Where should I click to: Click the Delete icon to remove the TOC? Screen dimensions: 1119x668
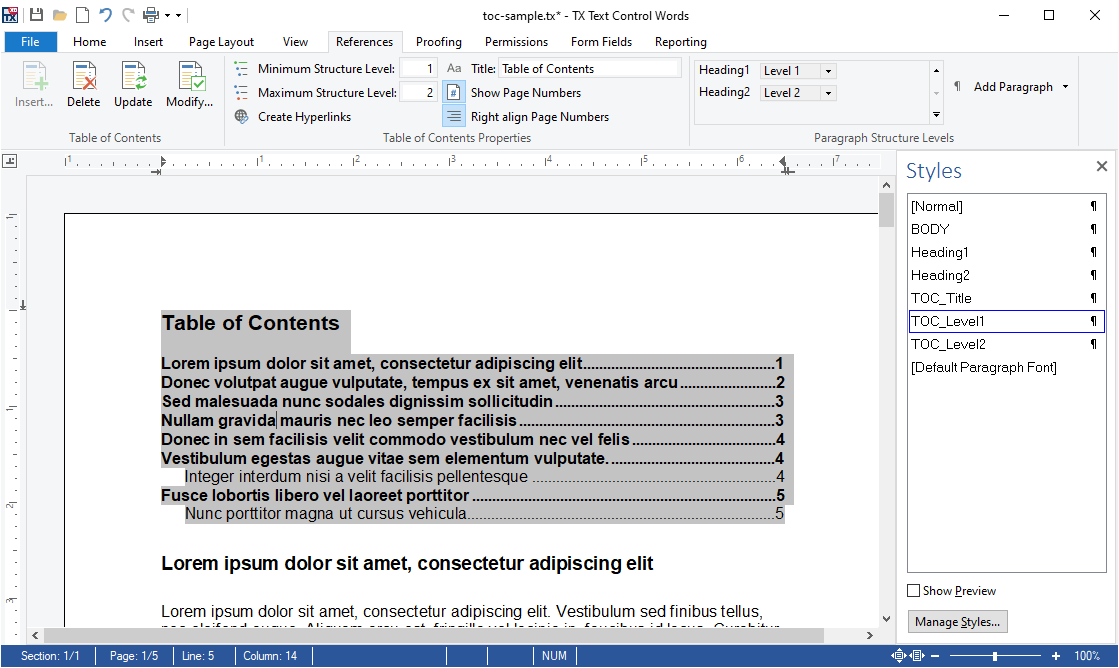pyautogui.click(x=84, y=85)
